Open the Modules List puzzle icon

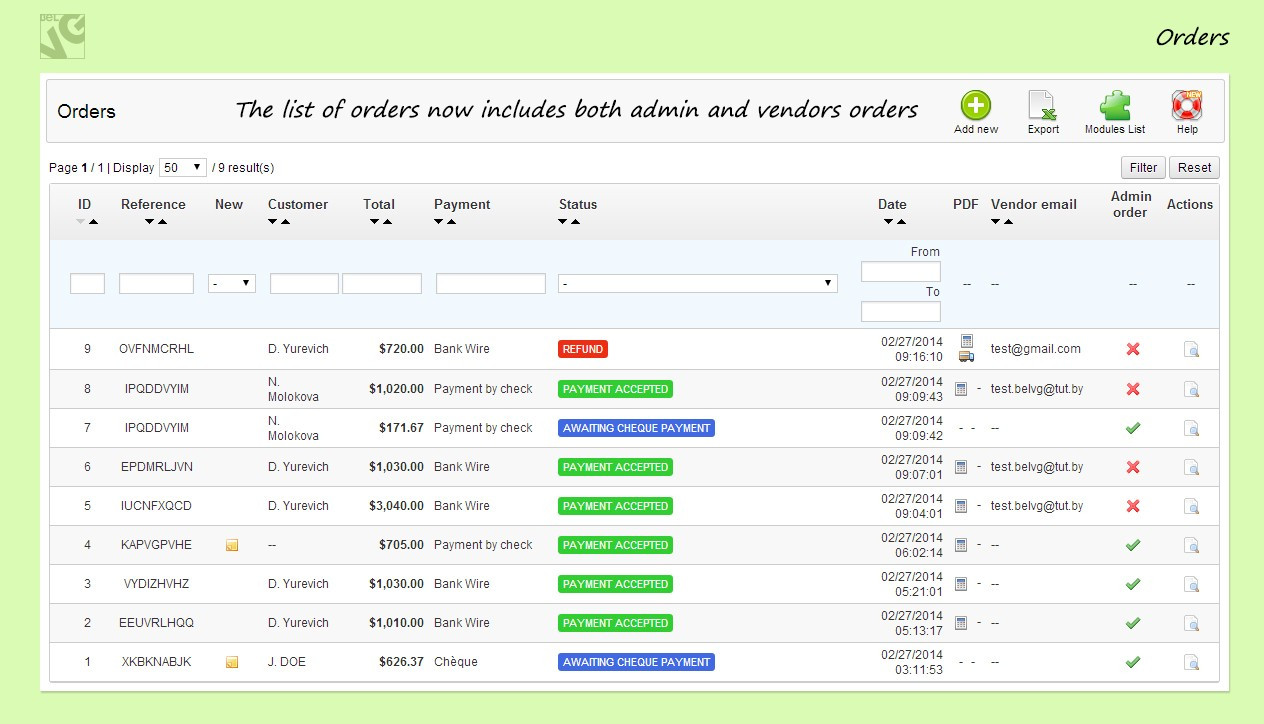coord(1114,106)
